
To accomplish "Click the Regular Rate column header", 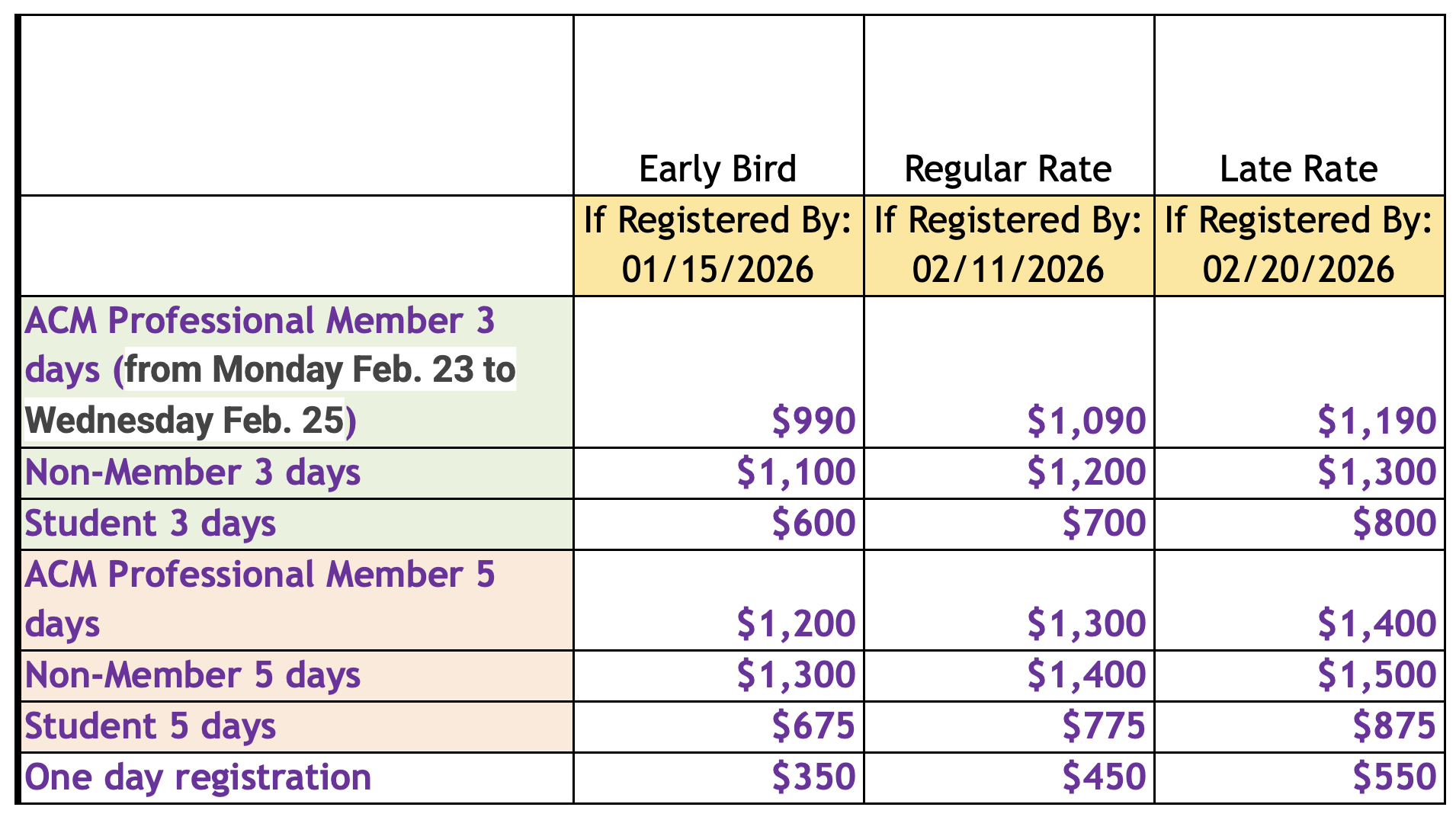I will (x=1008, y=169).
